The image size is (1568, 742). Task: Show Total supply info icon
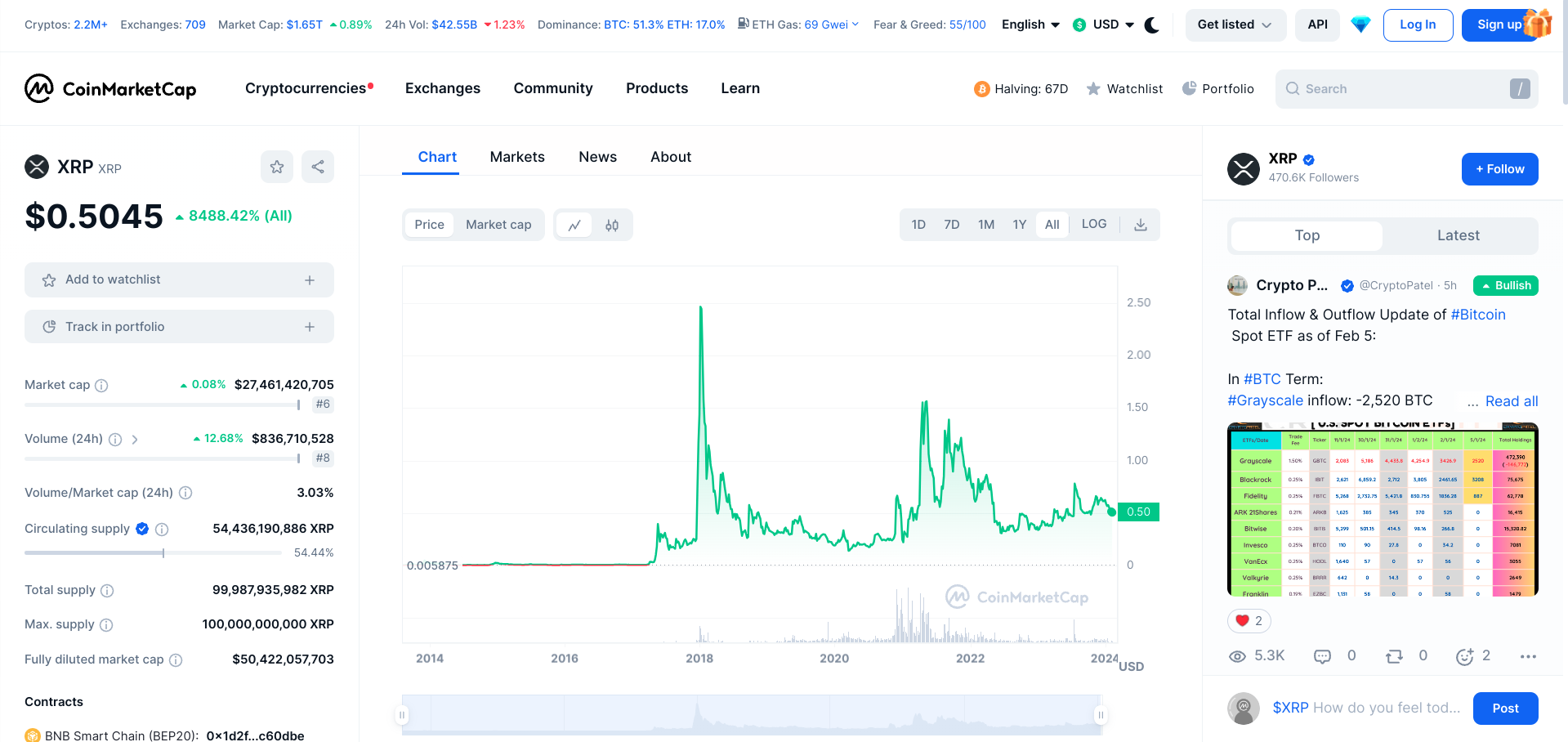[107, 591]
